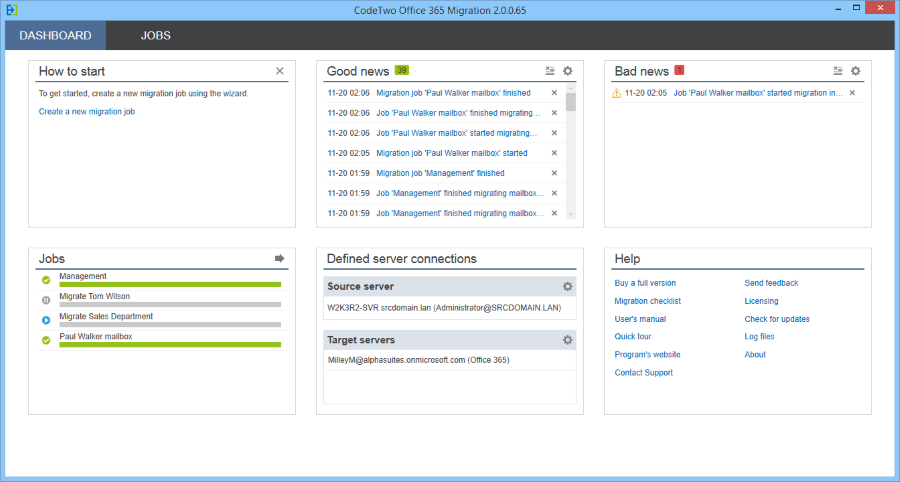Dismiss the Bad news Paul Walker entry
The width and height of the screenshot is (900, 482).
pyautogui.click(x=852, y=93)
